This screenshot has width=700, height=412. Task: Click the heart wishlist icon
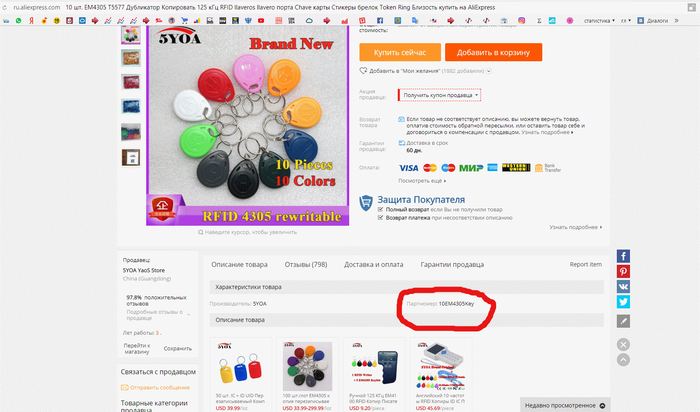click(x=362, y=71)
